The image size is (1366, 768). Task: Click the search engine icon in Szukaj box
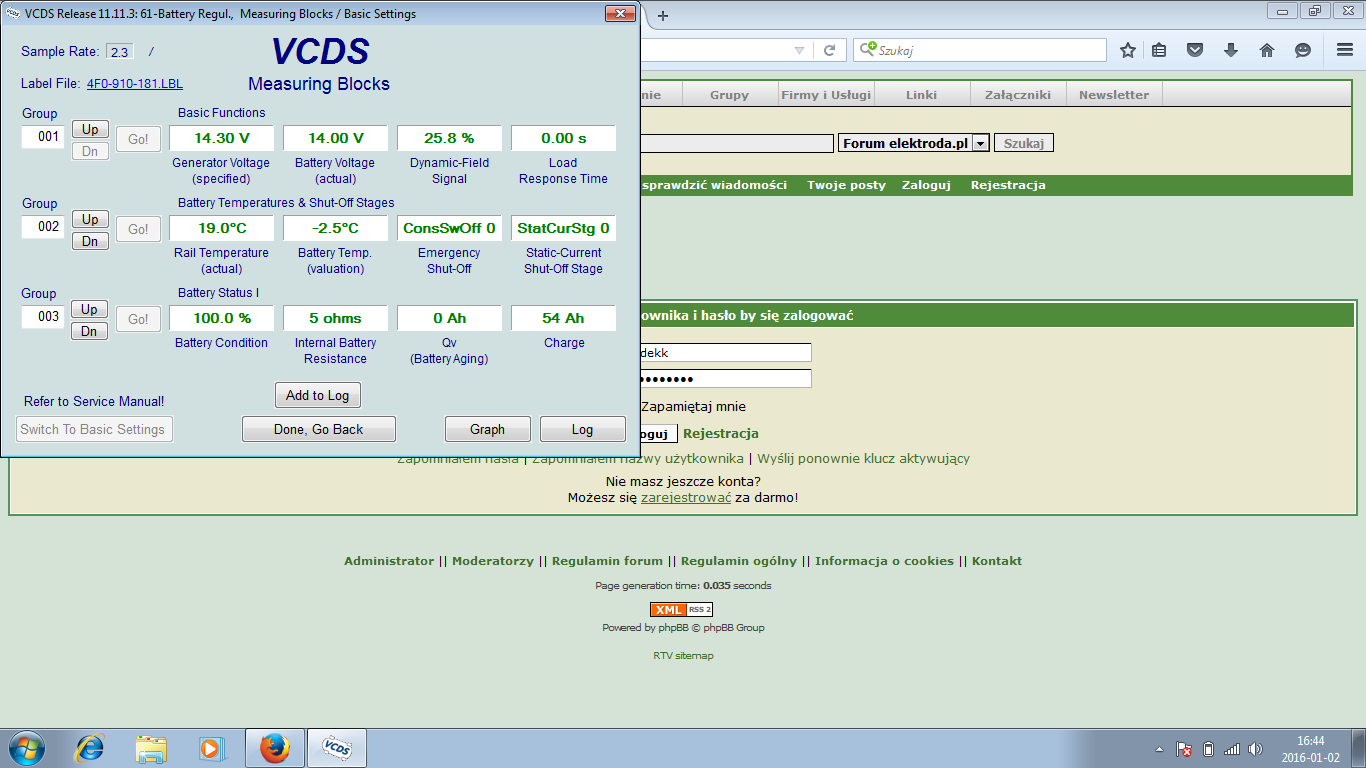tap(869, 49)
